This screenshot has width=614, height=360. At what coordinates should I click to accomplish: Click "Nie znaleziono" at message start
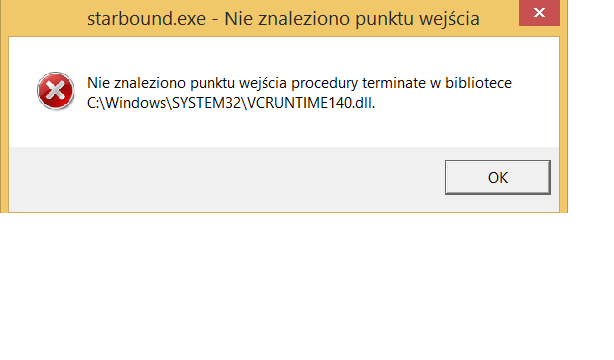136,83
